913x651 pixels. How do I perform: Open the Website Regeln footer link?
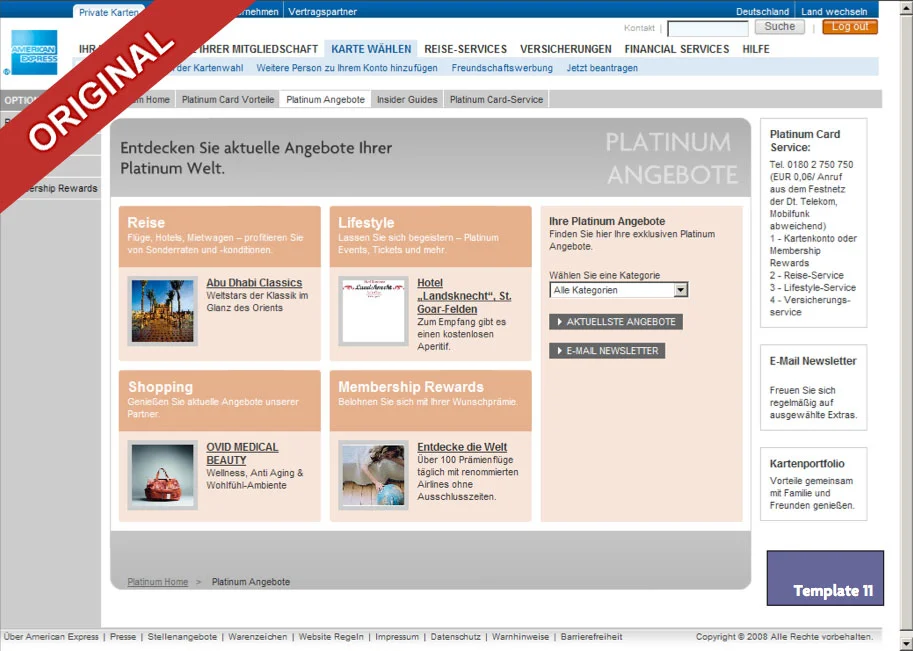(x=331, y=637)
